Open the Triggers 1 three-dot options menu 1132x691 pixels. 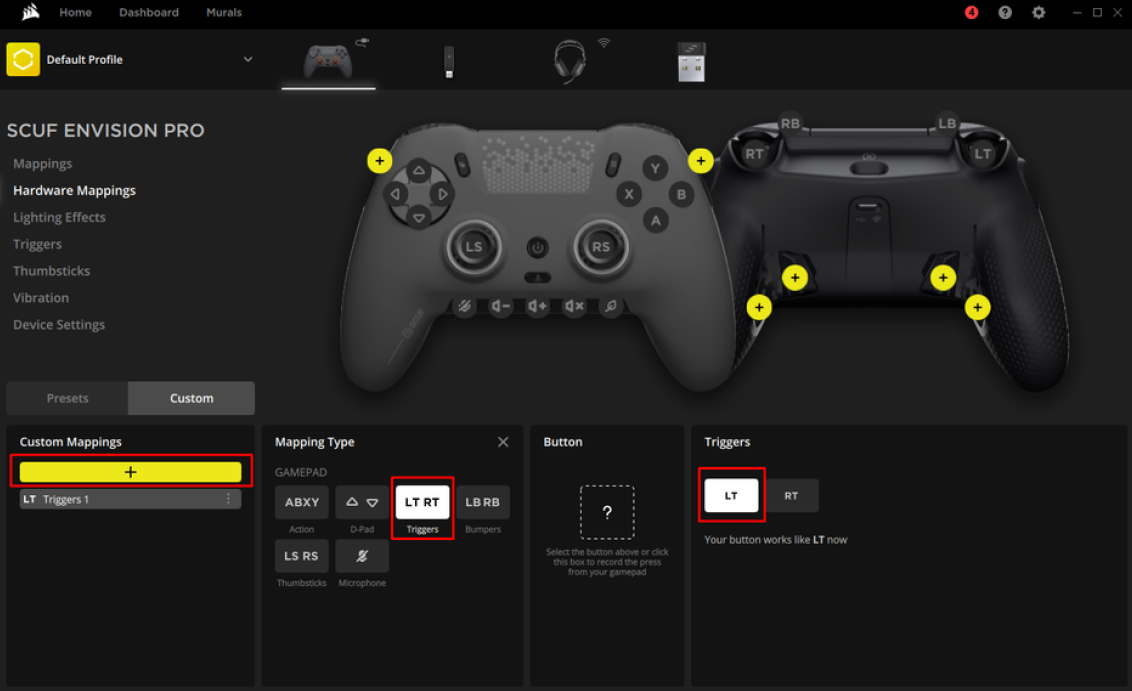click(229, 500)
